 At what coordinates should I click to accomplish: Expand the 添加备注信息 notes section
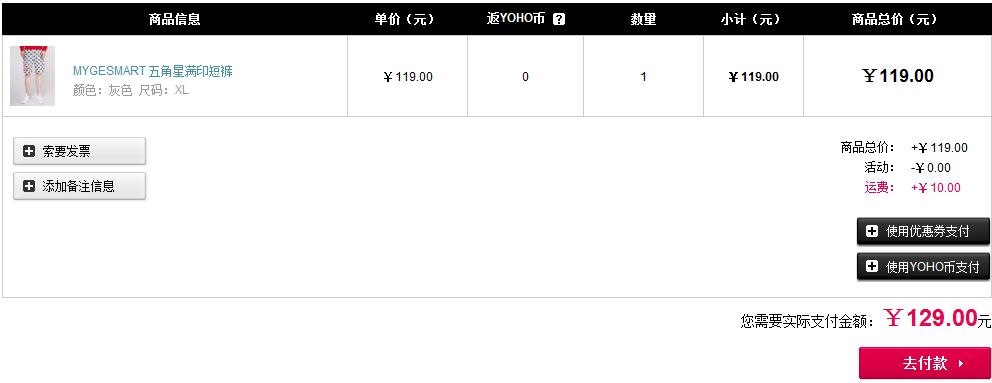[80, 186]
